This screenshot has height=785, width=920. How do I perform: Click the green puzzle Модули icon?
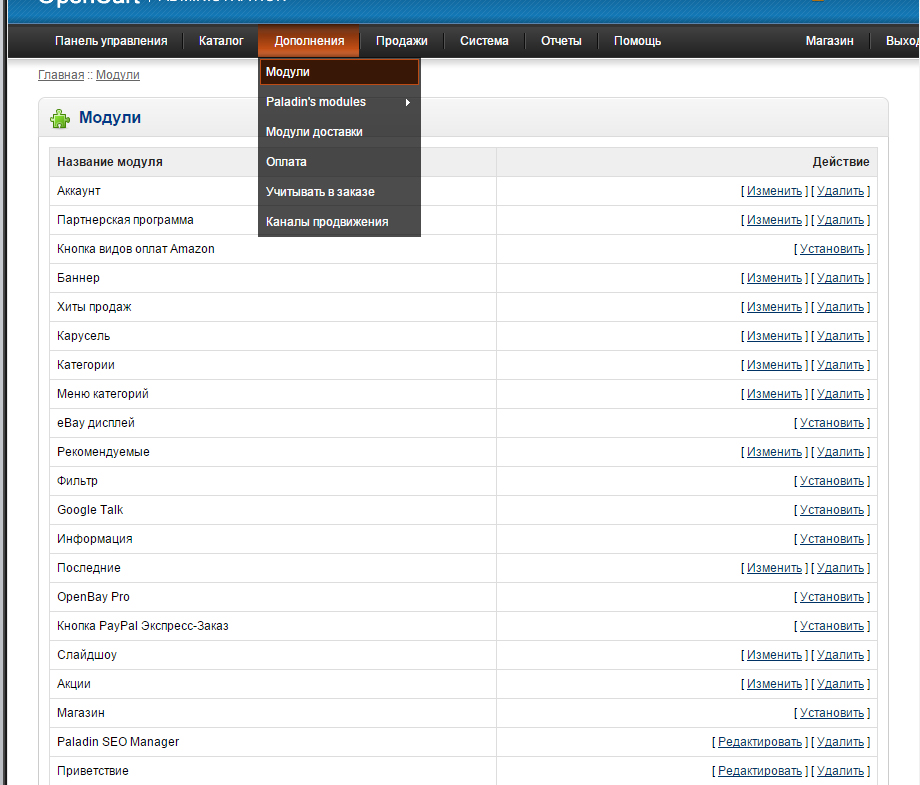(60, 119)
